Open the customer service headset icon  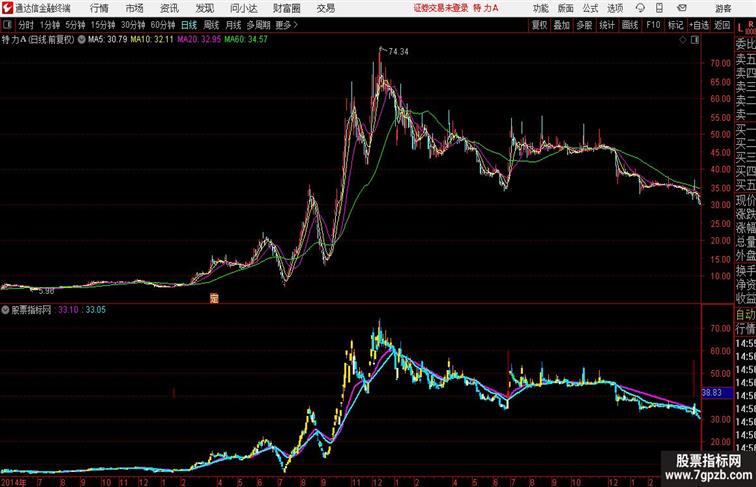[640, 8]
